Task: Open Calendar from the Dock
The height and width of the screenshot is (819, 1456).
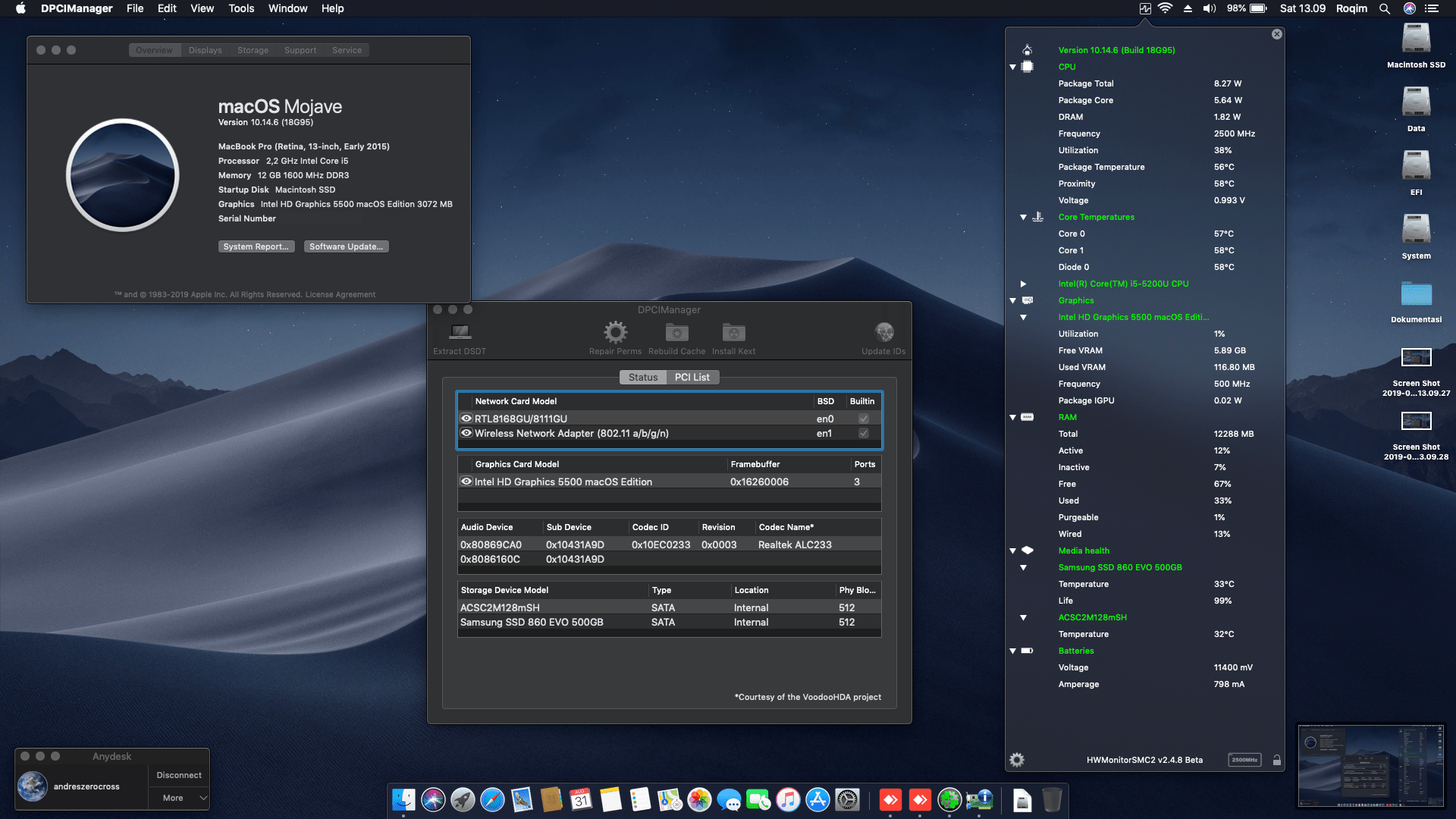Action: tap(581, 799)
